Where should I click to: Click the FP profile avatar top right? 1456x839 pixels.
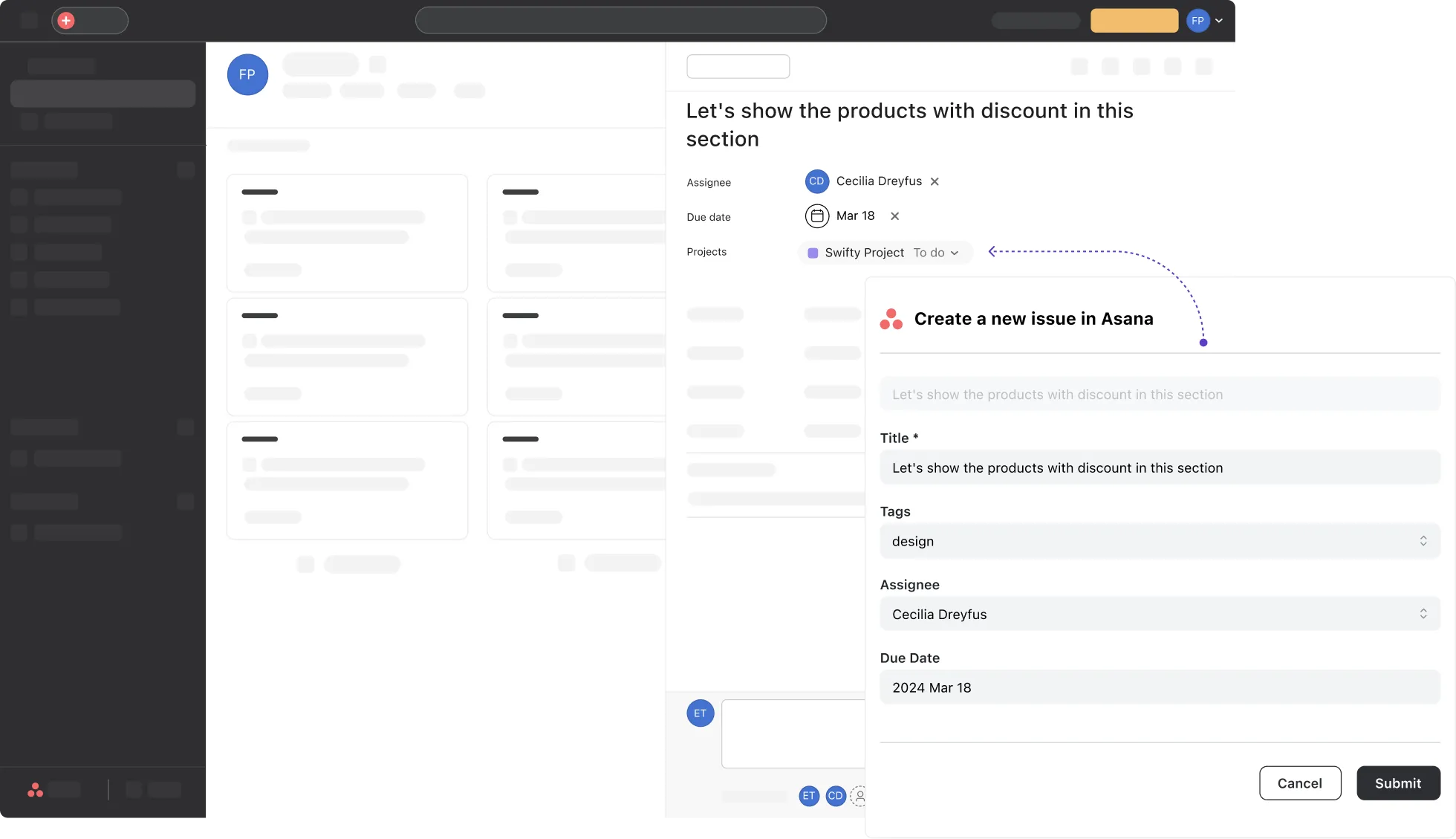point(1198,20)
